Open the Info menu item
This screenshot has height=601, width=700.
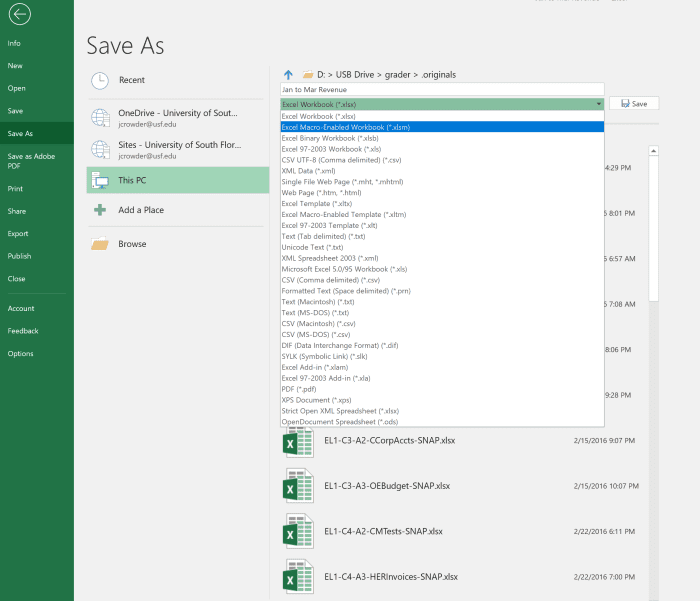pyautogui.click(x=14, y=43)
